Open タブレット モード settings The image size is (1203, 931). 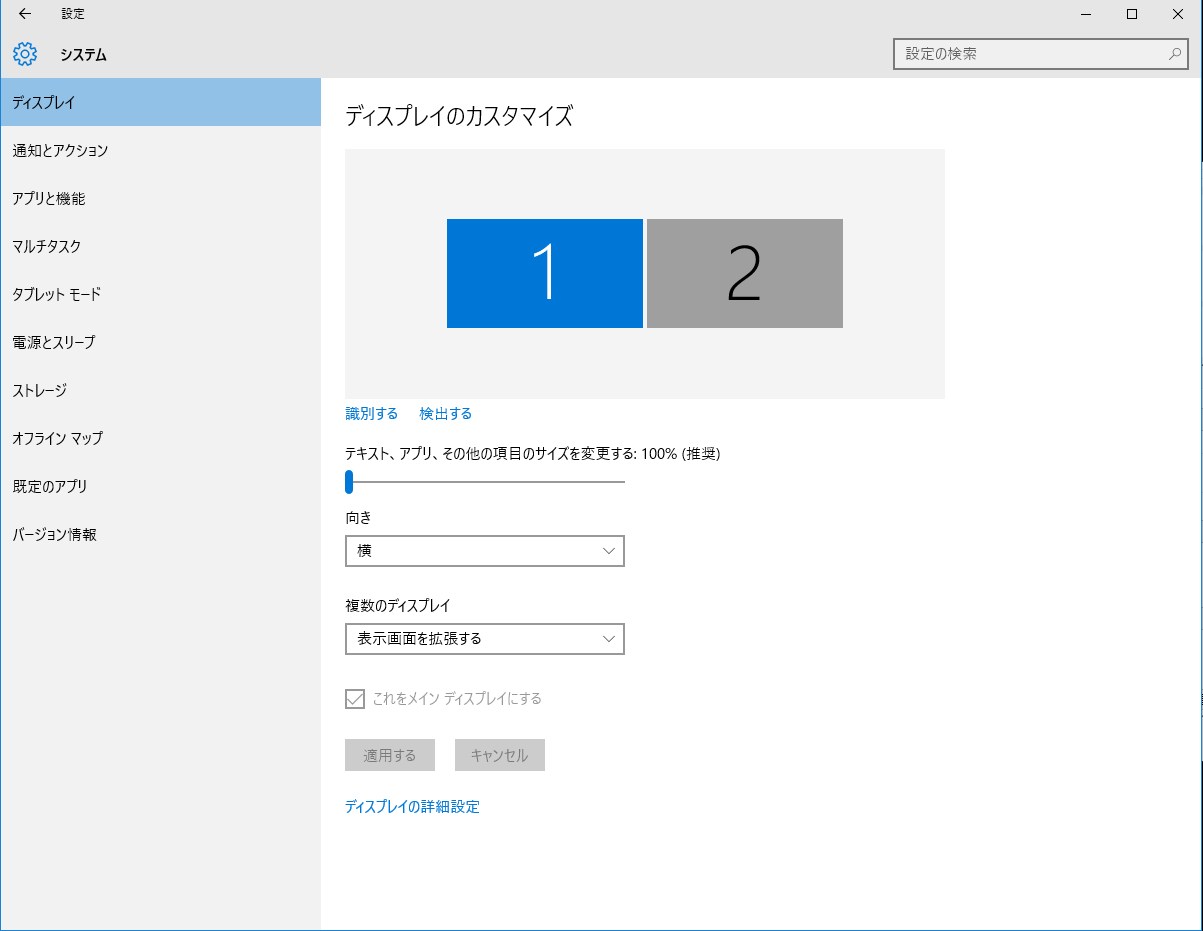click(x=57, y=295)
